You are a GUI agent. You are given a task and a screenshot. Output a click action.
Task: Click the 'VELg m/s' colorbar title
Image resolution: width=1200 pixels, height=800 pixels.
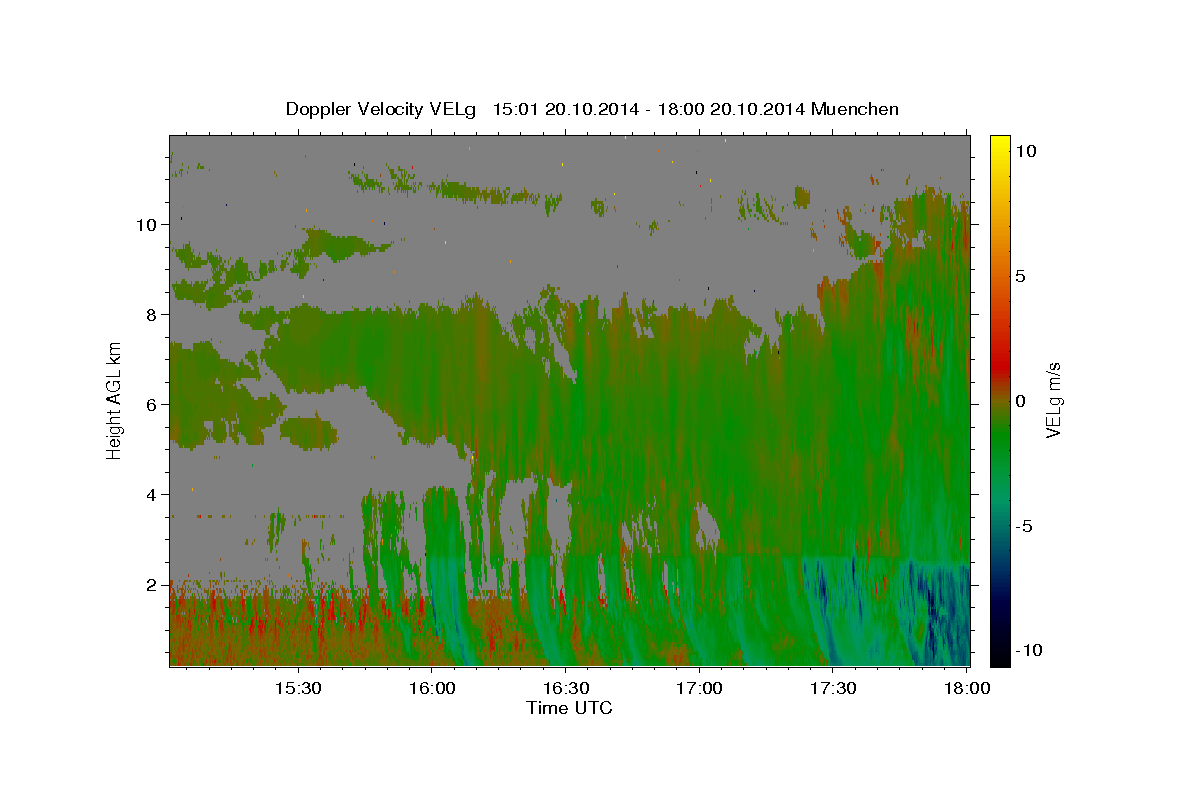point(1054,400)
